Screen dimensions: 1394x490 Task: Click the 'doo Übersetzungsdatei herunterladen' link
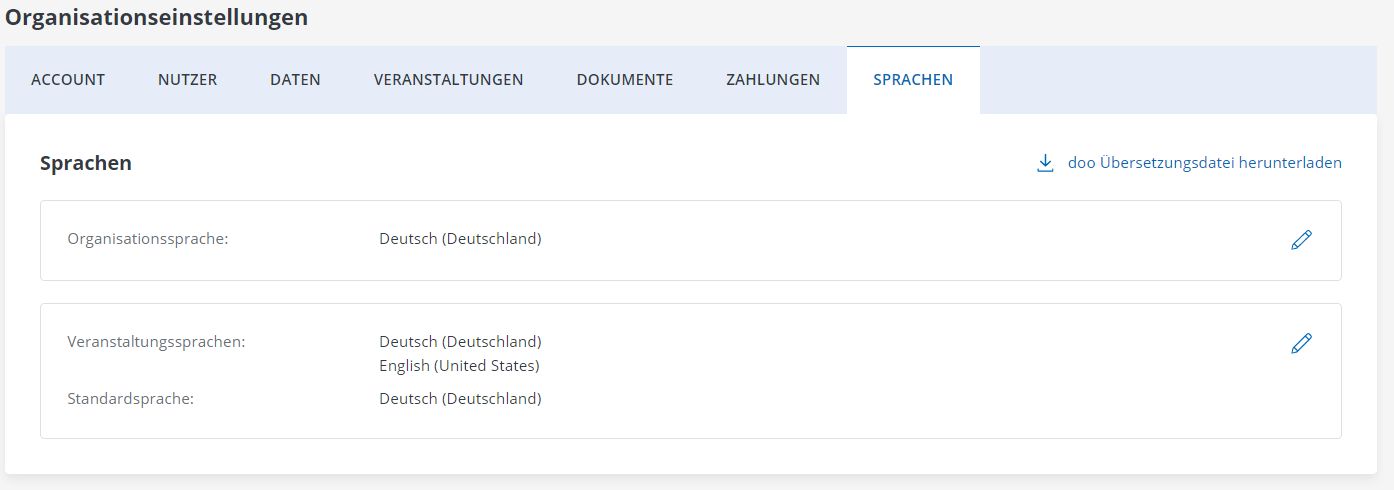point(1204,163)
